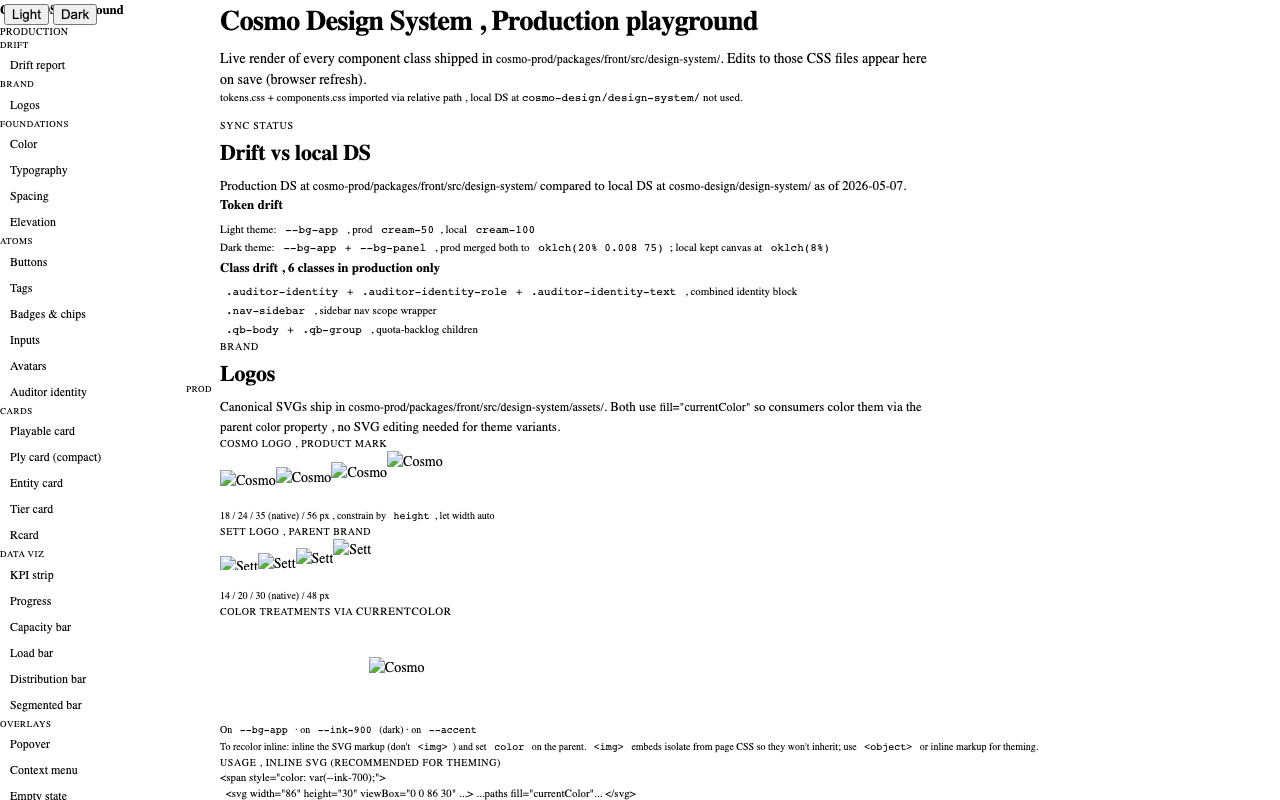Screen dimensions: 1280x800
Task: Click the cream-100 token value
Action: pos(505,230)
